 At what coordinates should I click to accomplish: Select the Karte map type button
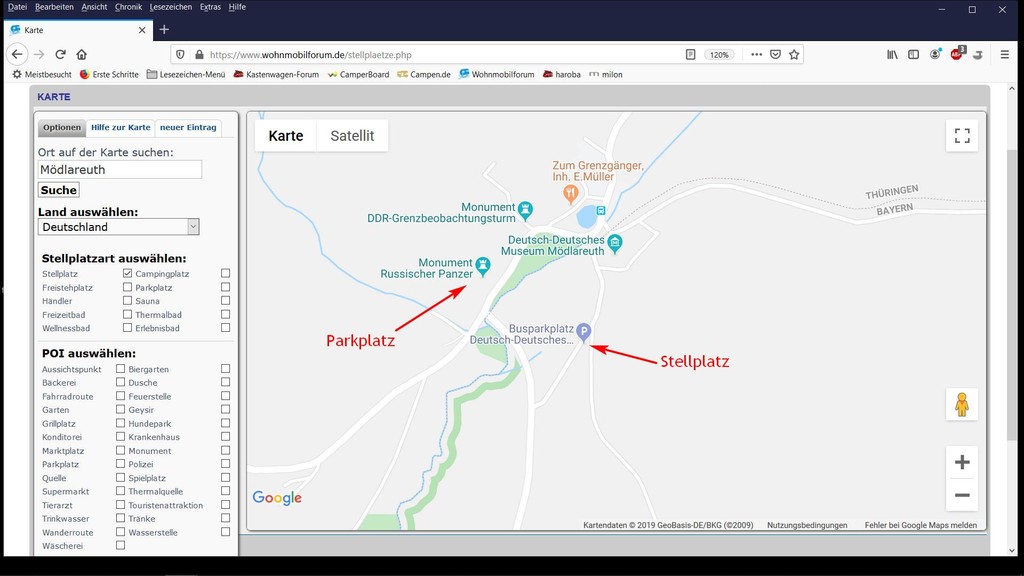(x=286, y=136)
